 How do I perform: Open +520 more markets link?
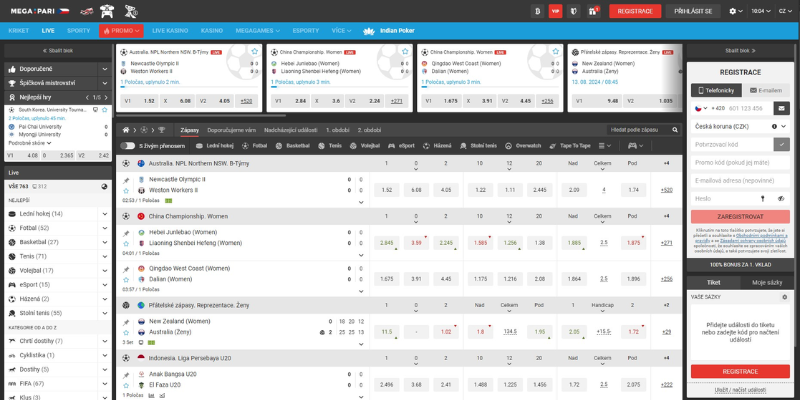(666, 190)
